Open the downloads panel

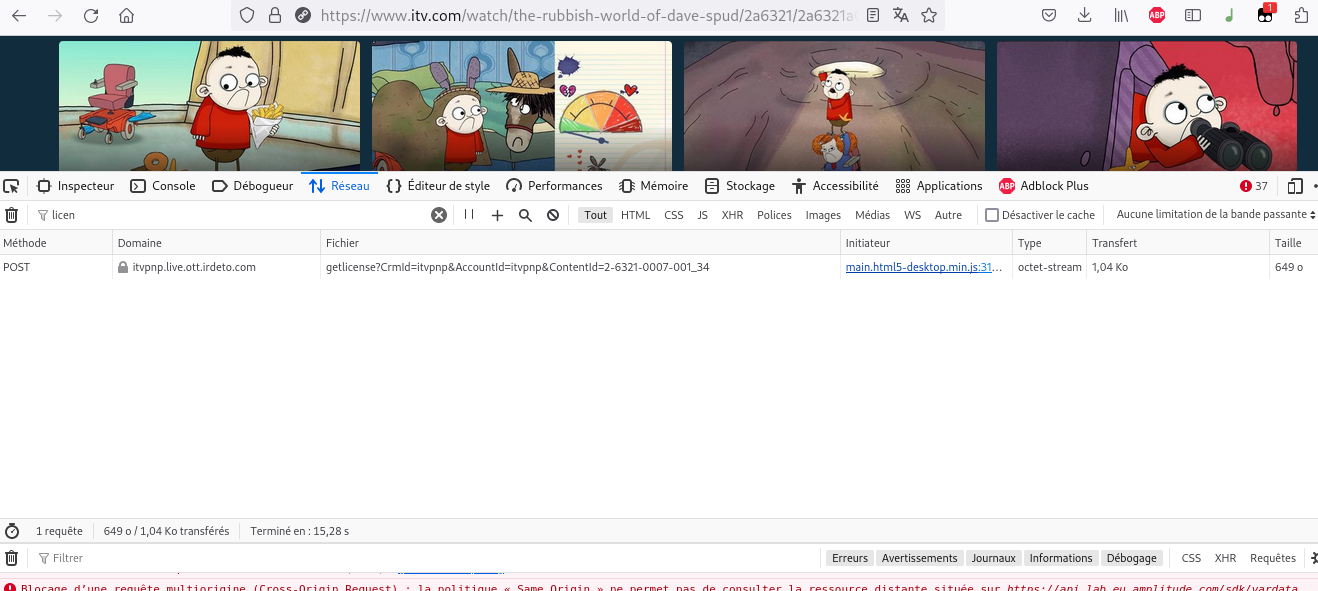coord(1085,15)
